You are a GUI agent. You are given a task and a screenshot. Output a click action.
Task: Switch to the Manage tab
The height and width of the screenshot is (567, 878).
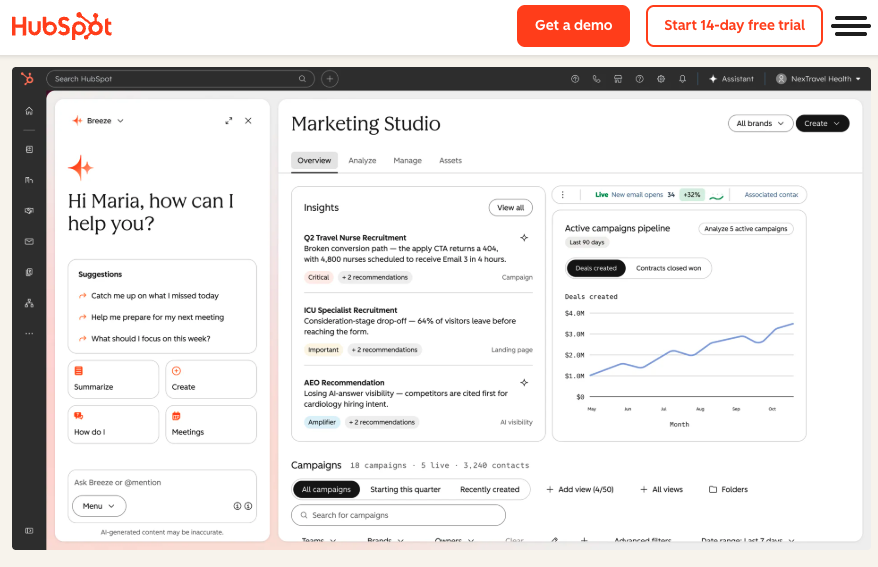click(408, 161)
